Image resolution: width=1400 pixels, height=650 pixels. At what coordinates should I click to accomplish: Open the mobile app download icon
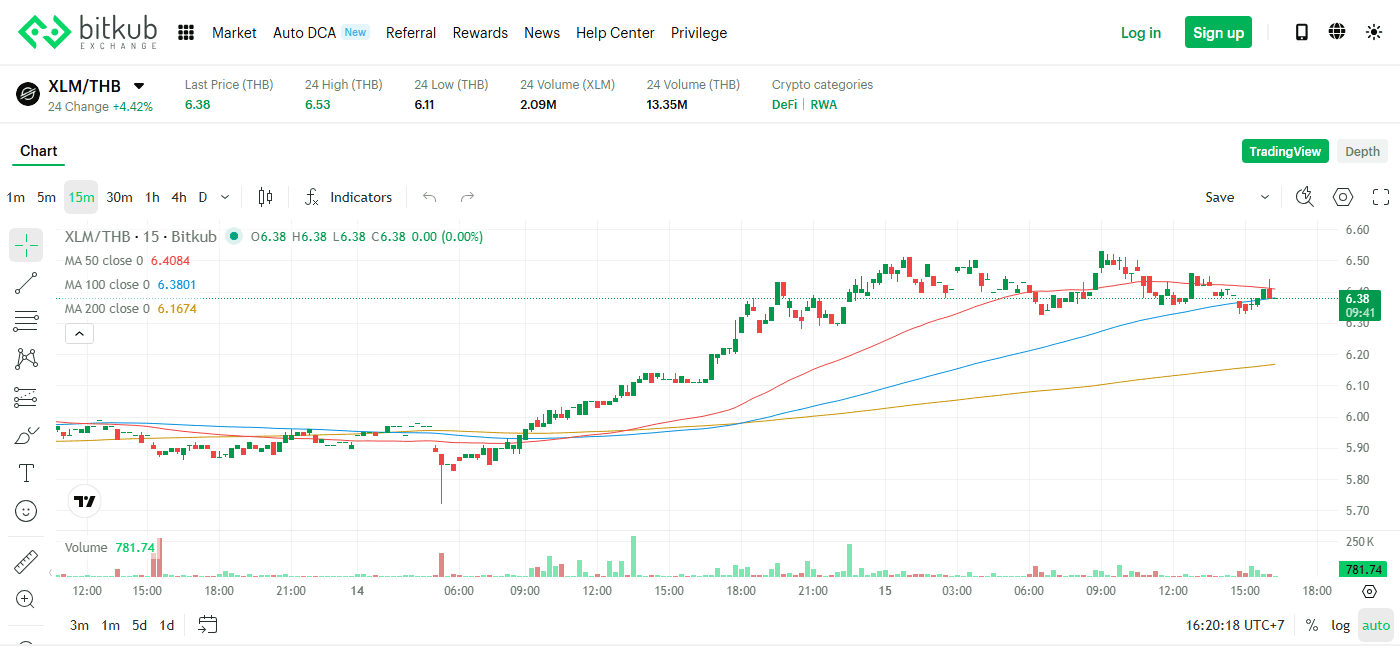[1302, 32]
